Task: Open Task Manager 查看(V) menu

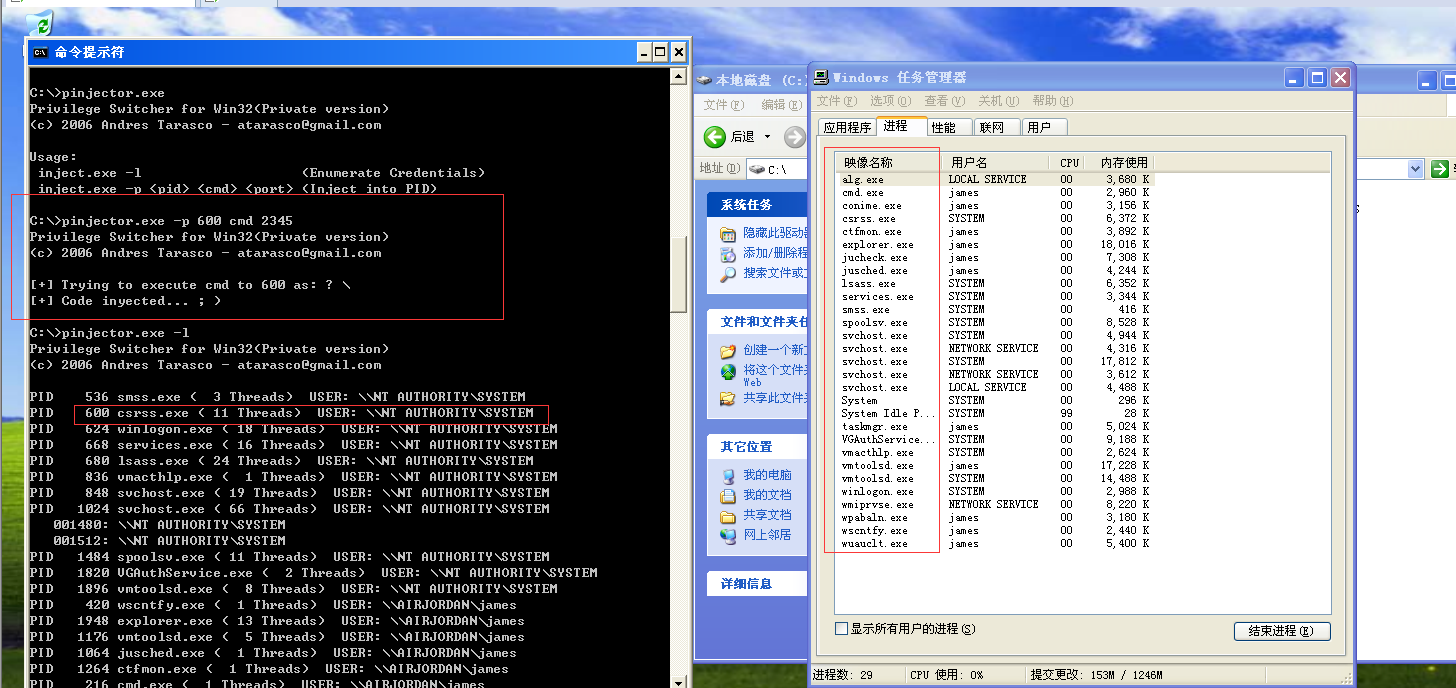Action: click(944, 101)
